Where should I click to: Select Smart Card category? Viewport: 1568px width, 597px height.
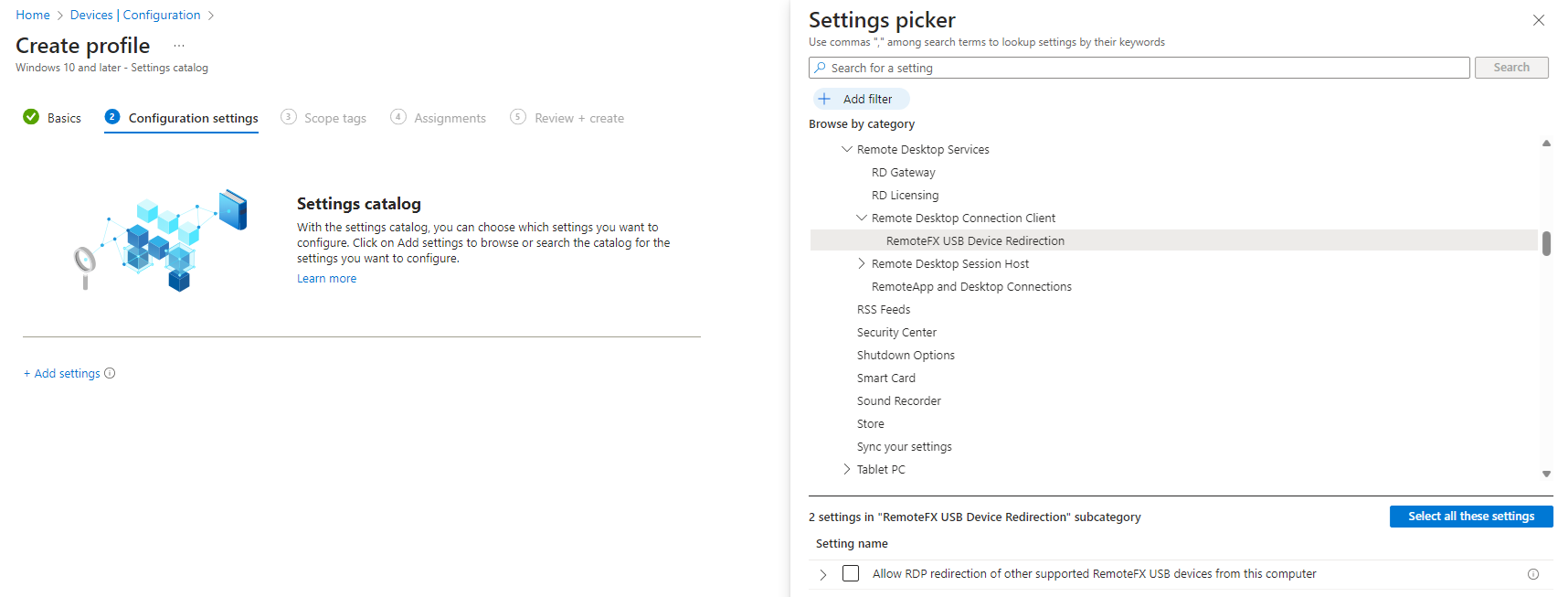click(x=886, y=378)
